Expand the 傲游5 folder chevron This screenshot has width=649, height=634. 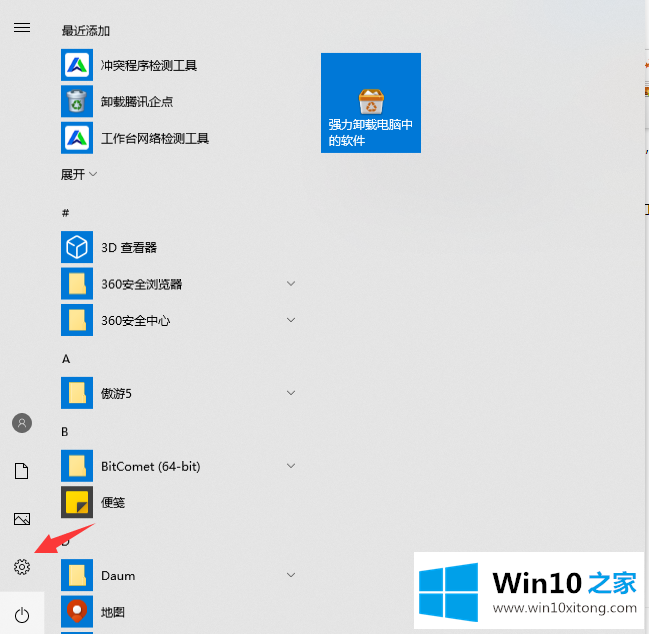click(291, 393)
